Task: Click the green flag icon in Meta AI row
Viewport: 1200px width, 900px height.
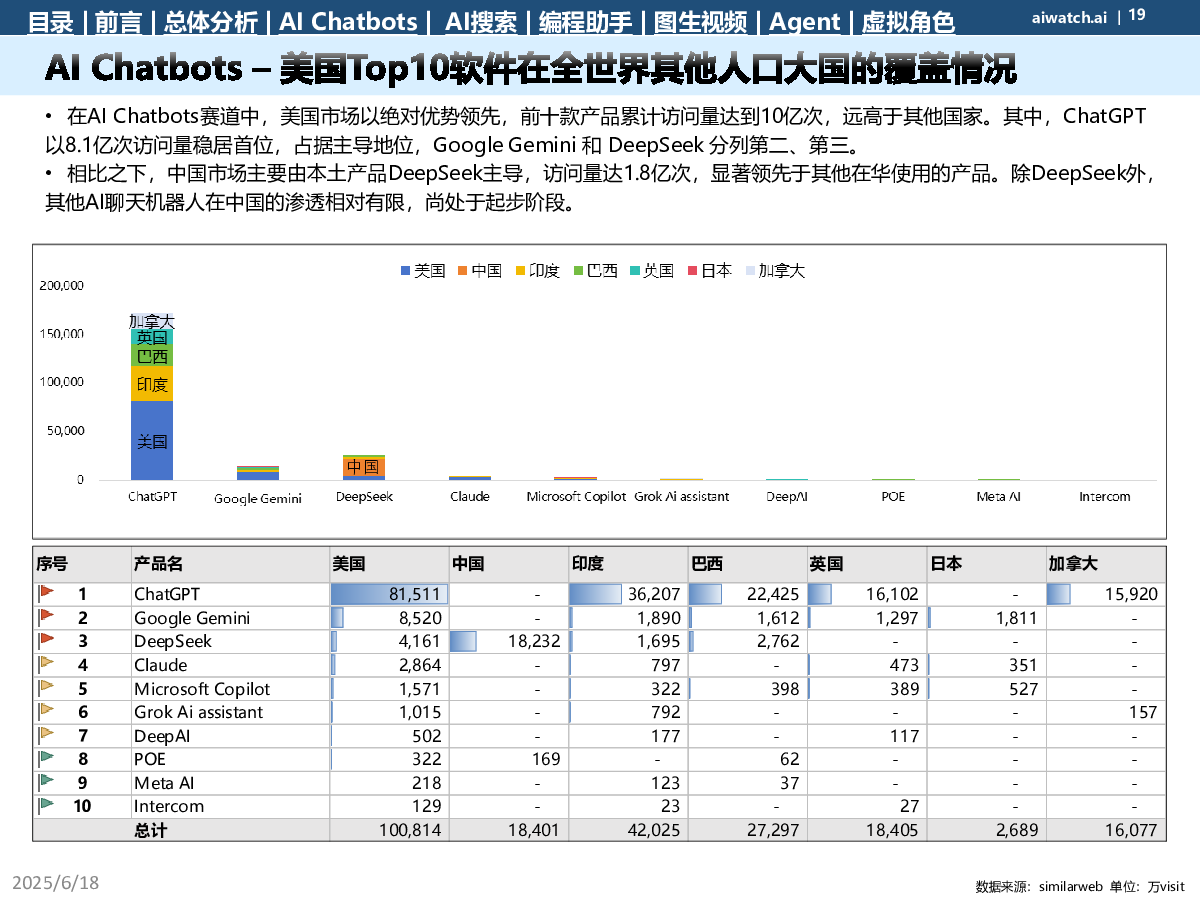Action: click(x=46, y=782)
